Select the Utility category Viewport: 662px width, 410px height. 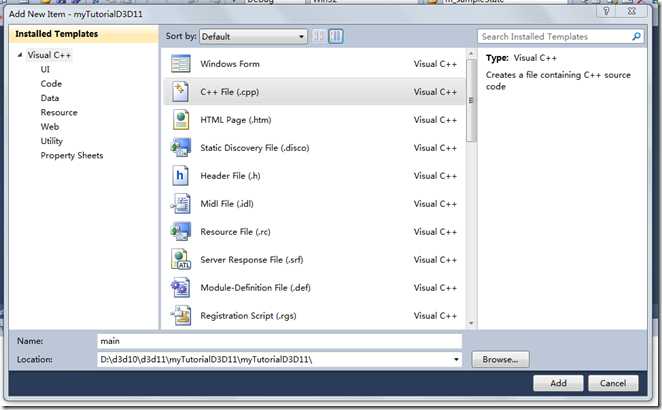coord(52,141)
